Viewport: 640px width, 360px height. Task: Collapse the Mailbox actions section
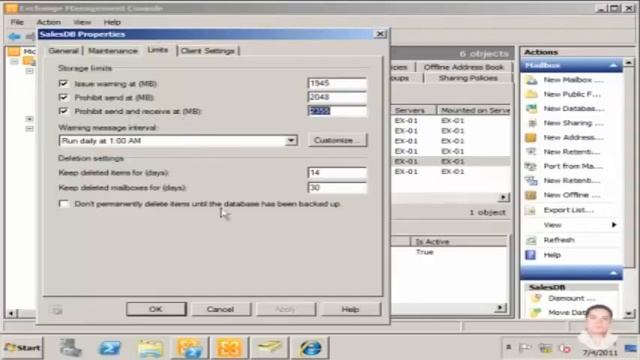coord(613,65)
